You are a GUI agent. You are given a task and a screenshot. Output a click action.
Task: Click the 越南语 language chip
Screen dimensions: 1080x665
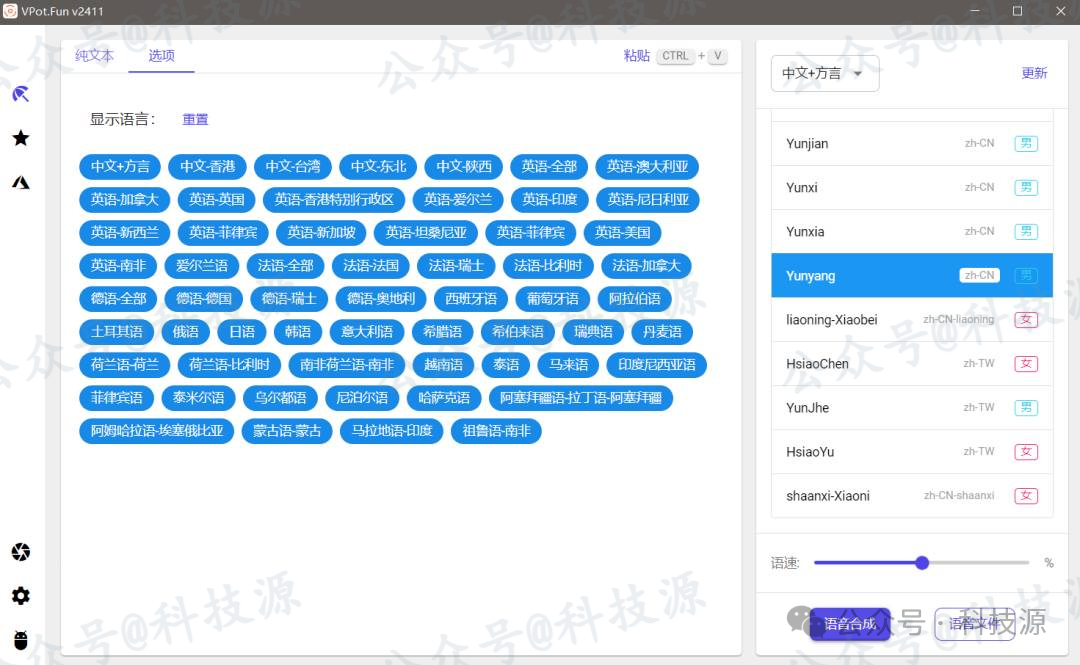pyautogui.click(x=443, y=365)
